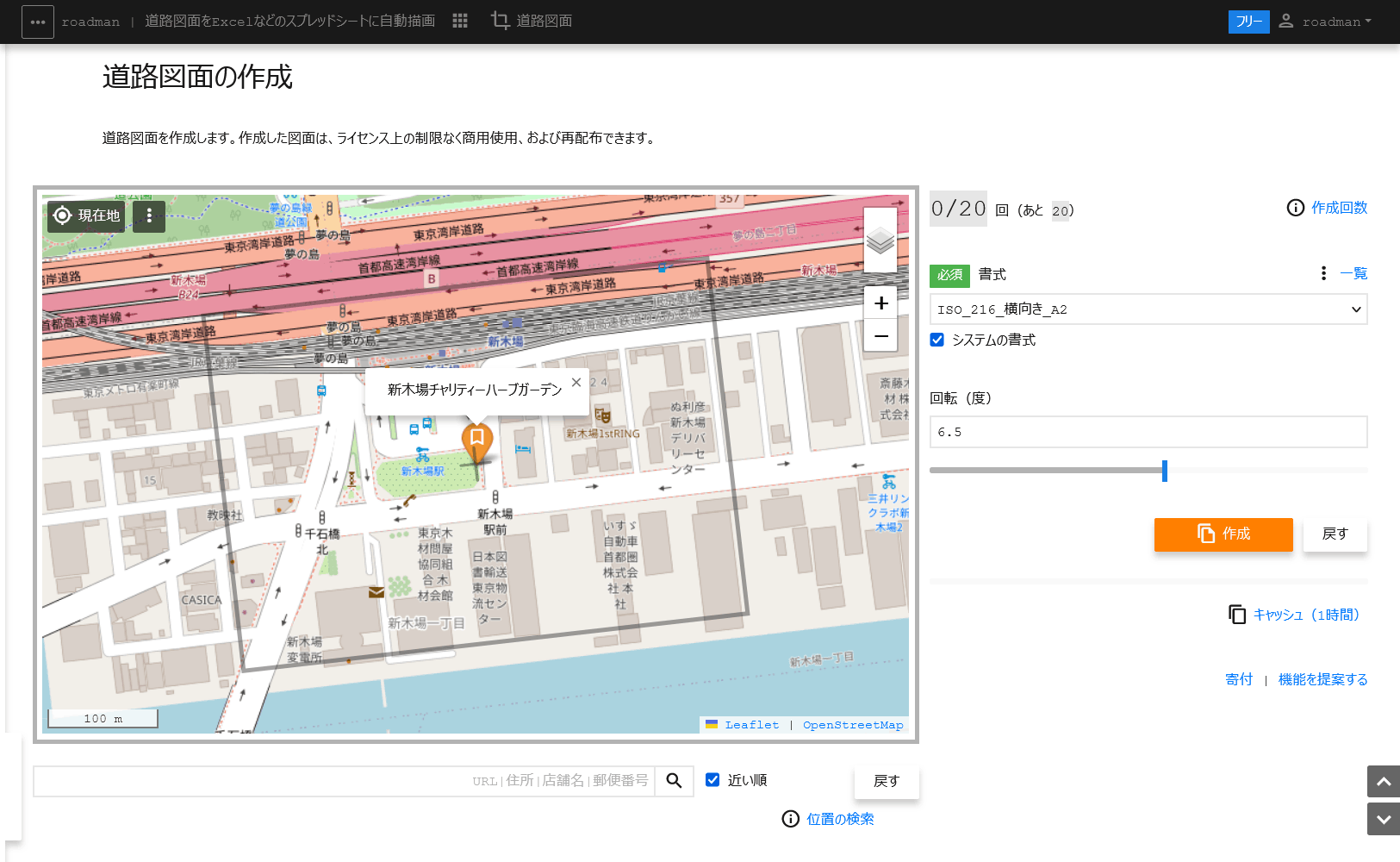Toggle the 近い順 checkbox

point(712,780)
